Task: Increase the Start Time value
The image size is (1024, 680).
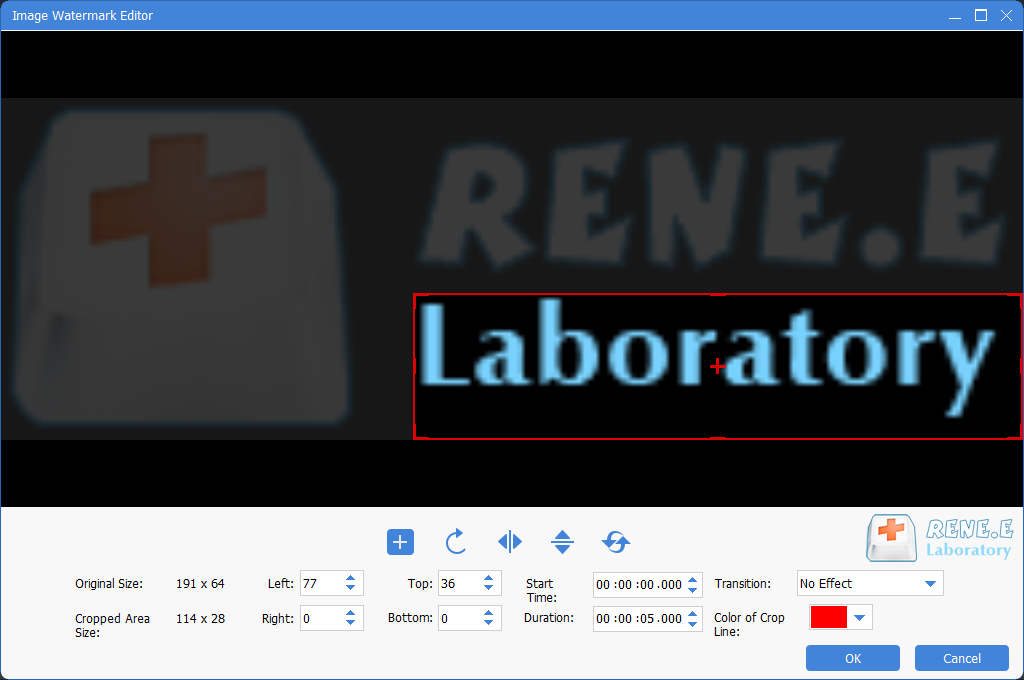Action: 693,579
